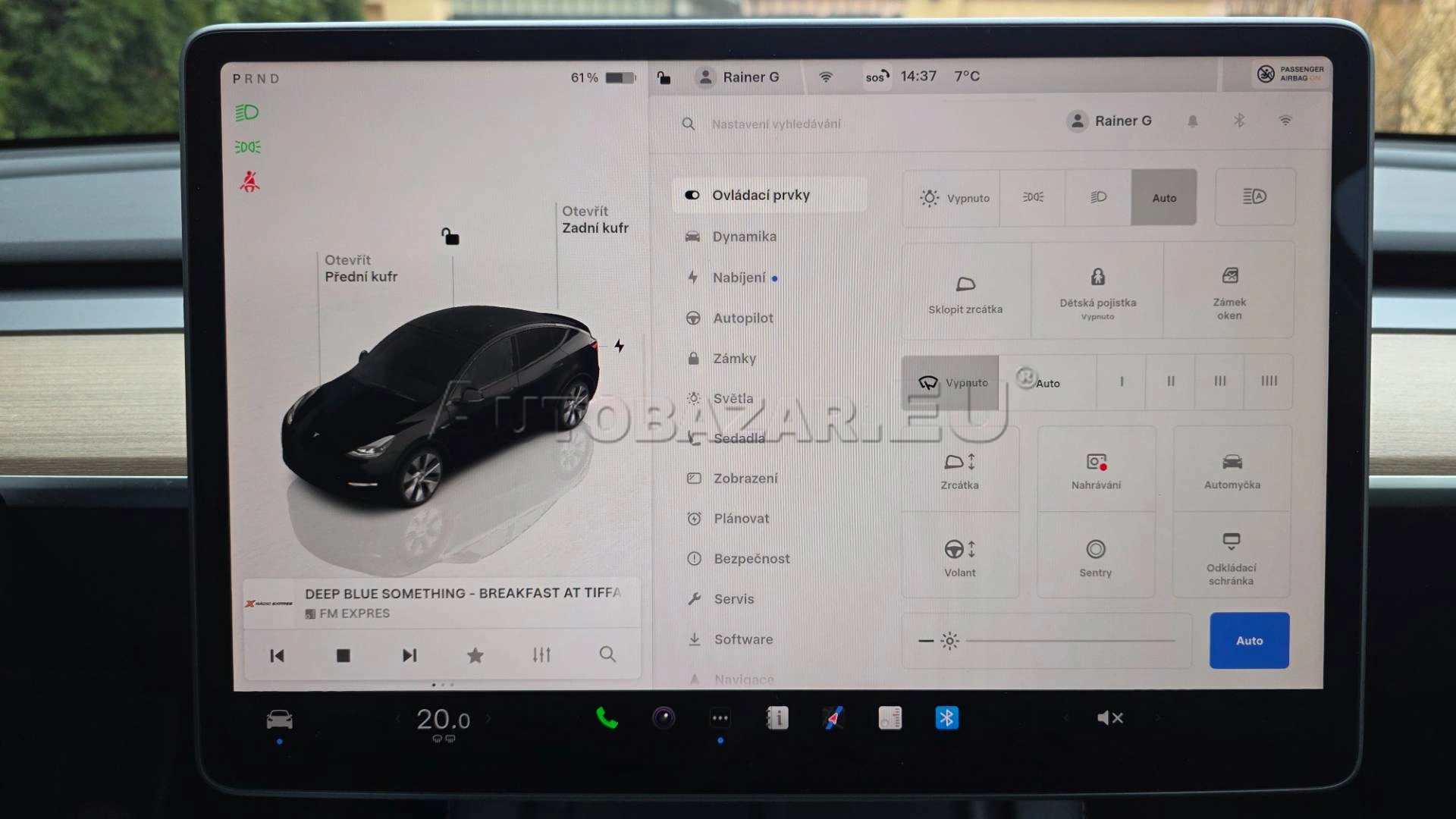
Task: Tap Wi-Fi icon in settings header
Action: (x=1285, y=121)
